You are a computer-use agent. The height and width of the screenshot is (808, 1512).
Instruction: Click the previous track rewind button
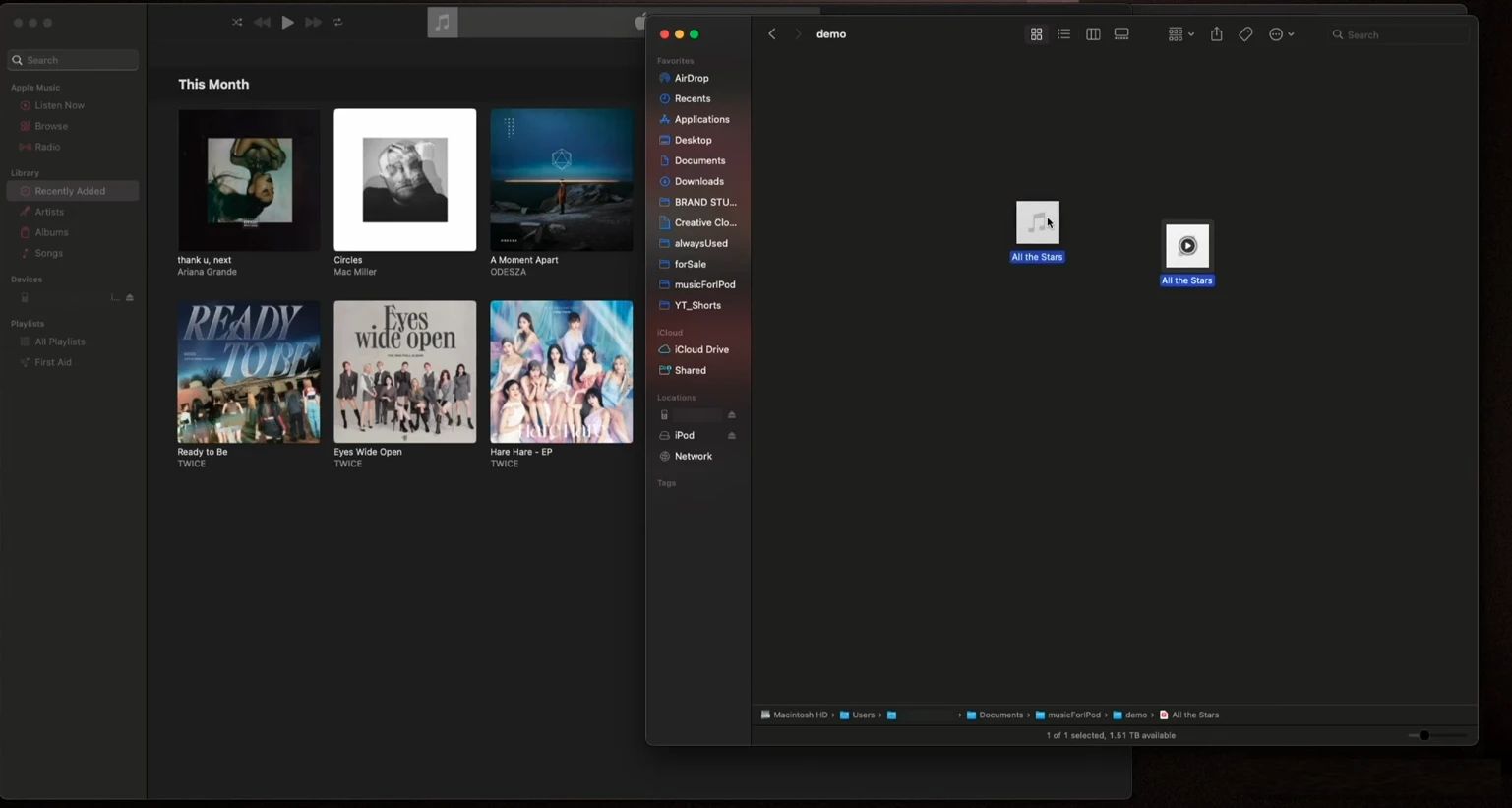262,22
